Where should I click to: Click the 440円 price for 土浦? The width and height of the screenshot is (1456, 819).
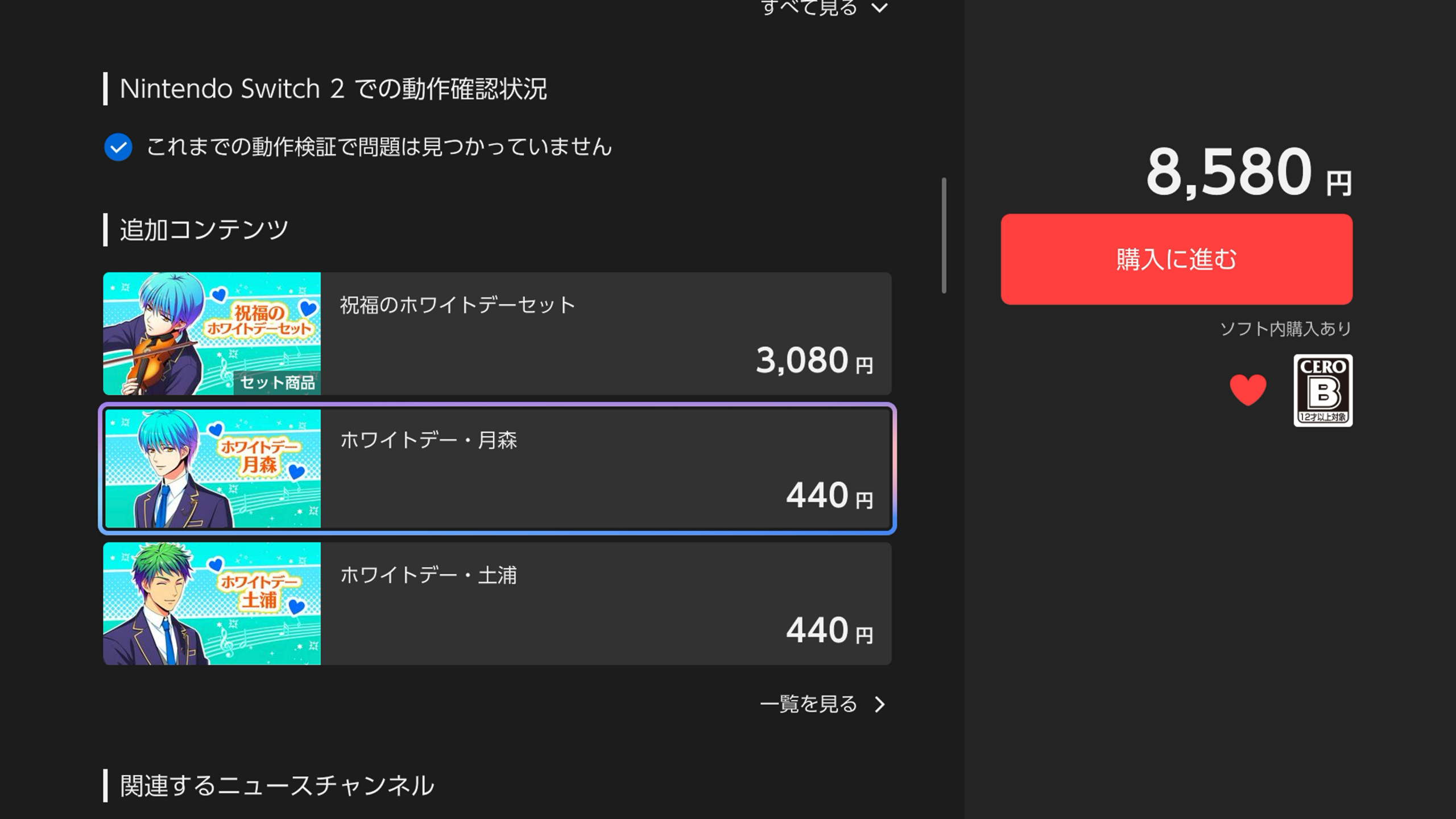click(830, 630)
